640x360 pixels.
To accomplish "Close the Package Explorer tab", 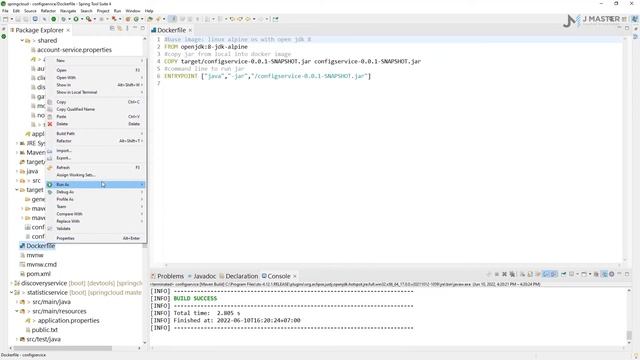I will tap(68, 30).
